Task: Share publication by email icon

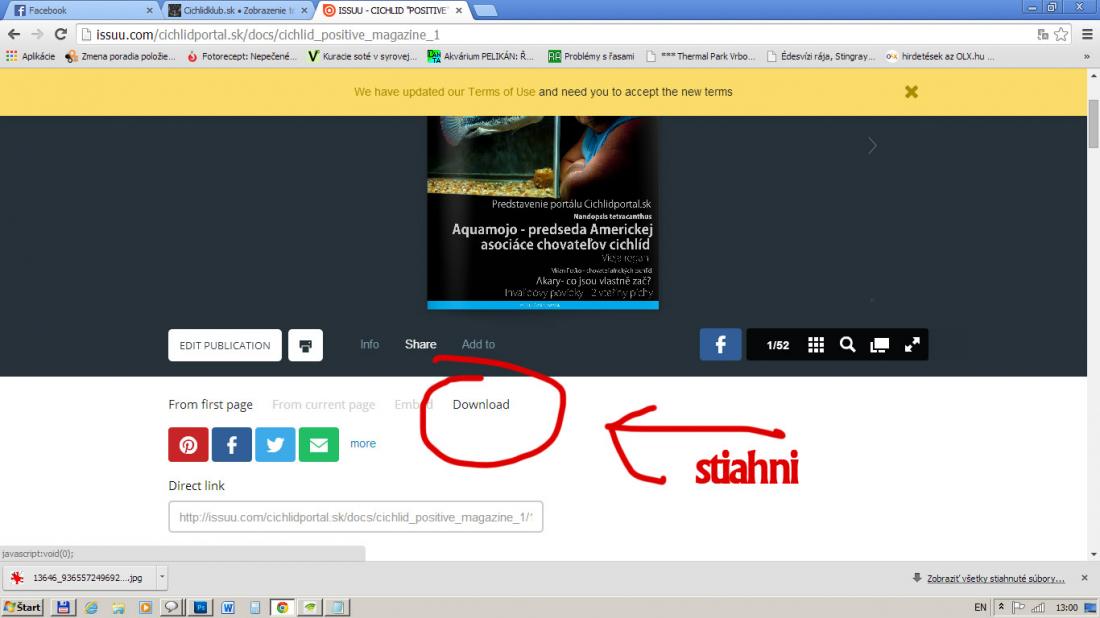Action: click(x=318, y=444)
